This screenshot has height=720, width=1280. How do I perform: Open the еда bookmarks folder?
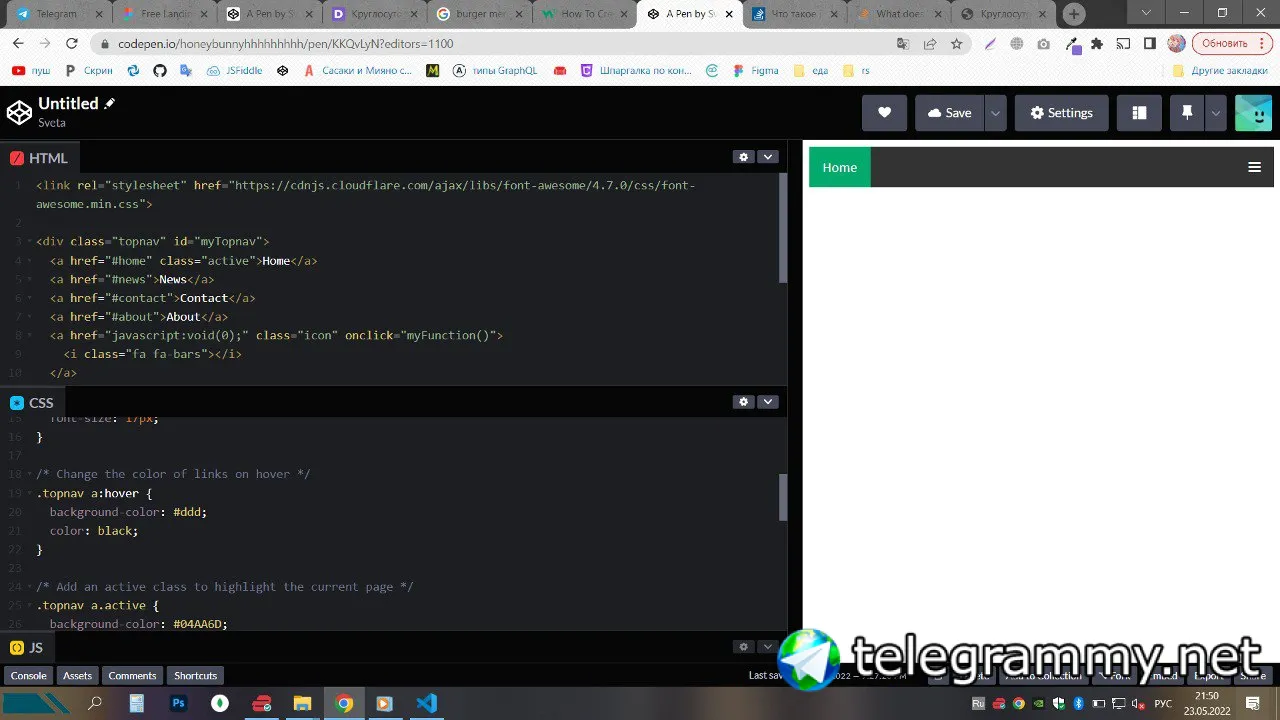click(810, 71)
